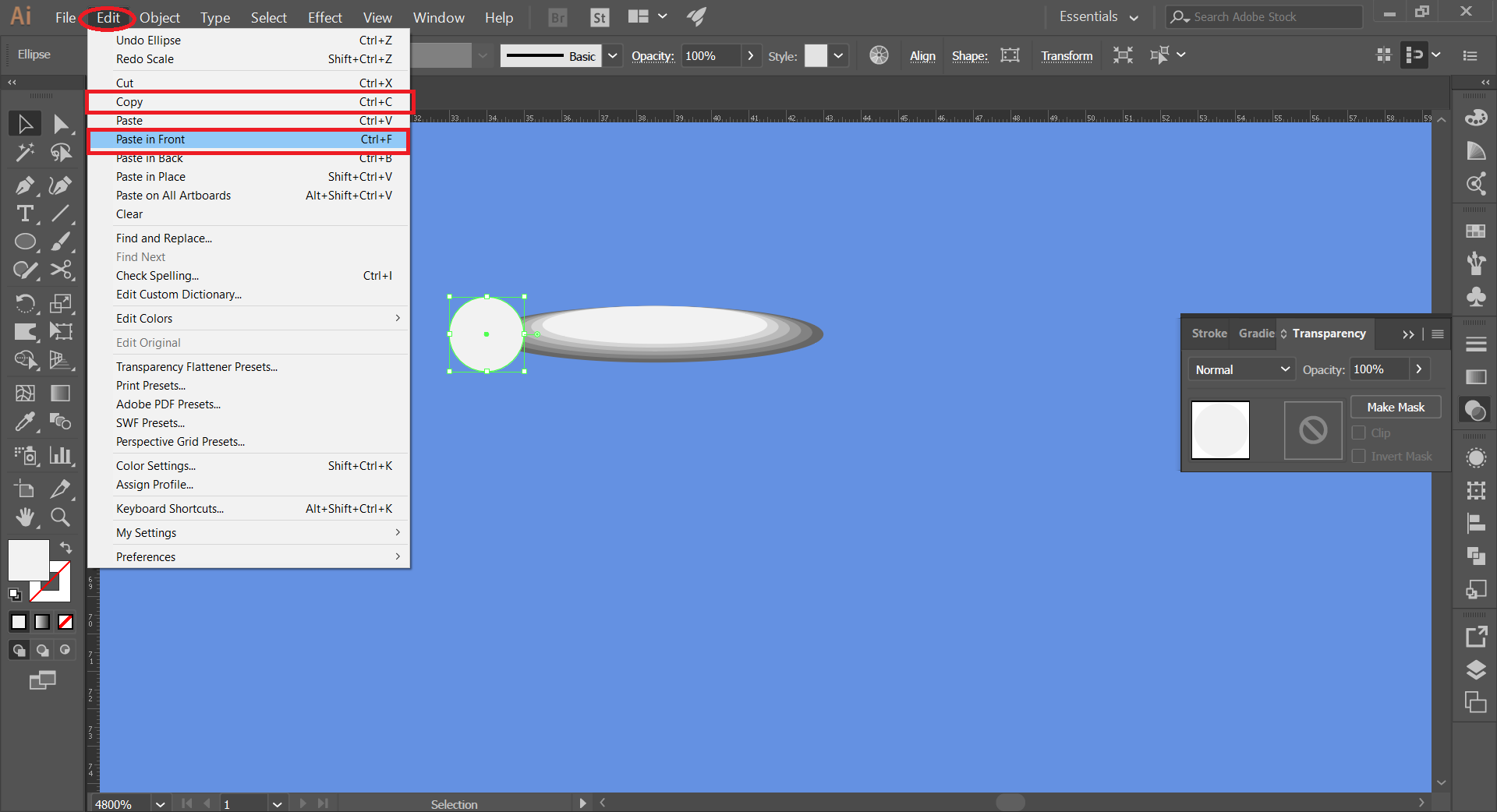Select the Shape Builder tool
The height and width of the screenshot is (812, 1497).
tap(25, 360)
